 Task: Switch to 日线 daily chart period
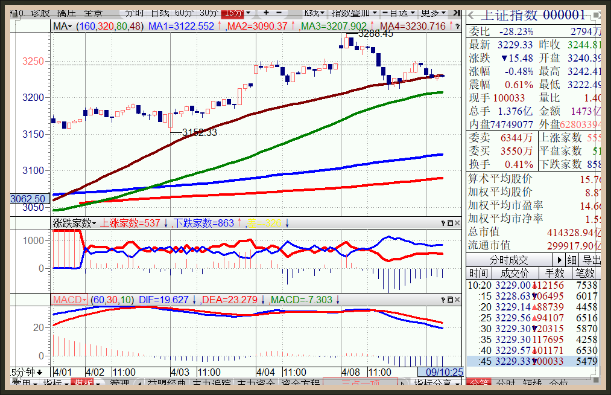[160, 13]
